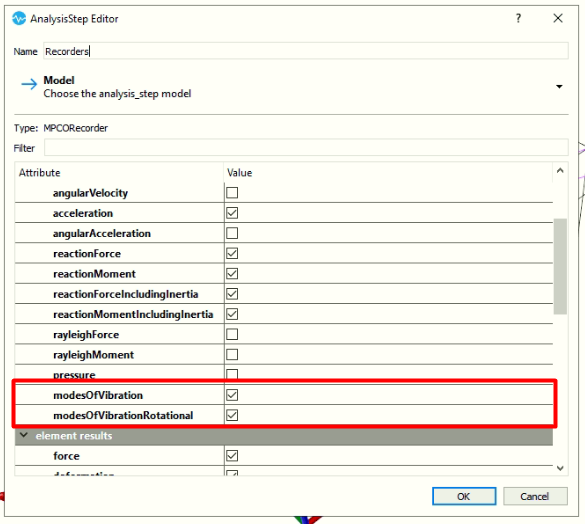Uncheck the acceleration checkbox

click(x=232, y=213)
